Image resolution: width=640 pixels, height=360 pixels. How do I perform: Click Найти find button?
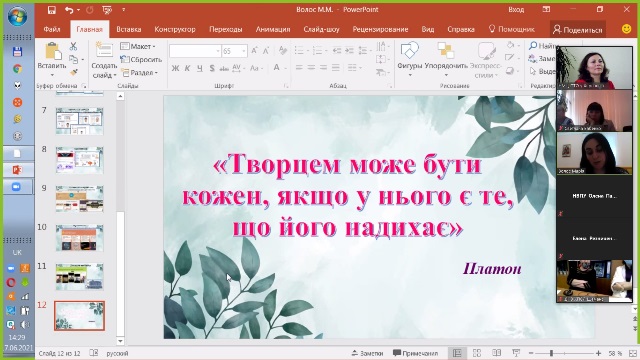tap(543, 46)
